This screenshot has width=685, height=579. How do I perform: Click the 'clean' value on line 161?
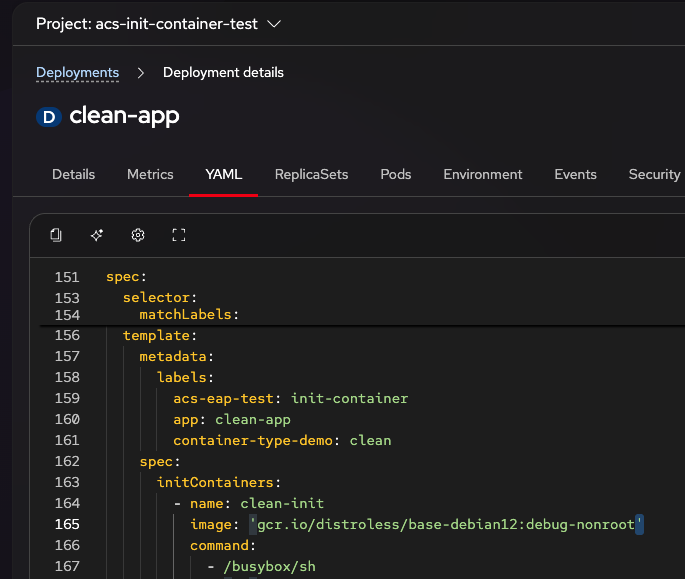tap(370, 440)
